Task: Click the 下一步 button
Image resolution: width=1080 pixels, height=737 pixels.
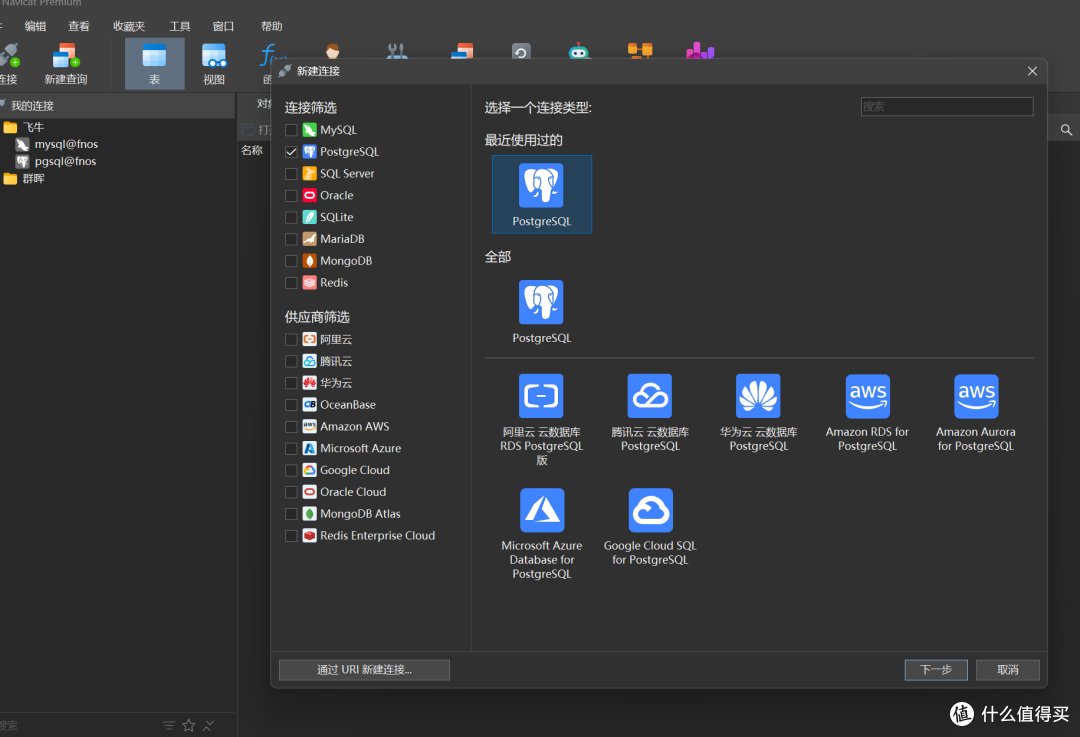Action: [x=935, y=669]
